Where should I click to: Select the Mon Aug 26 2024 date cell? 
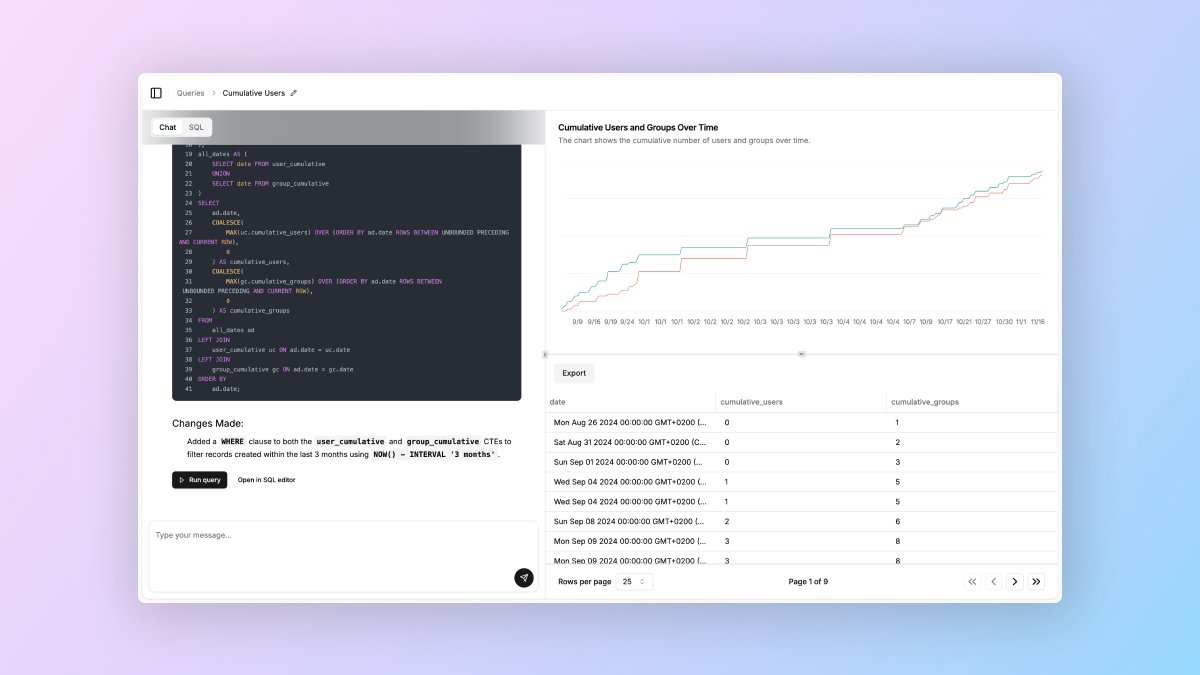628,423
